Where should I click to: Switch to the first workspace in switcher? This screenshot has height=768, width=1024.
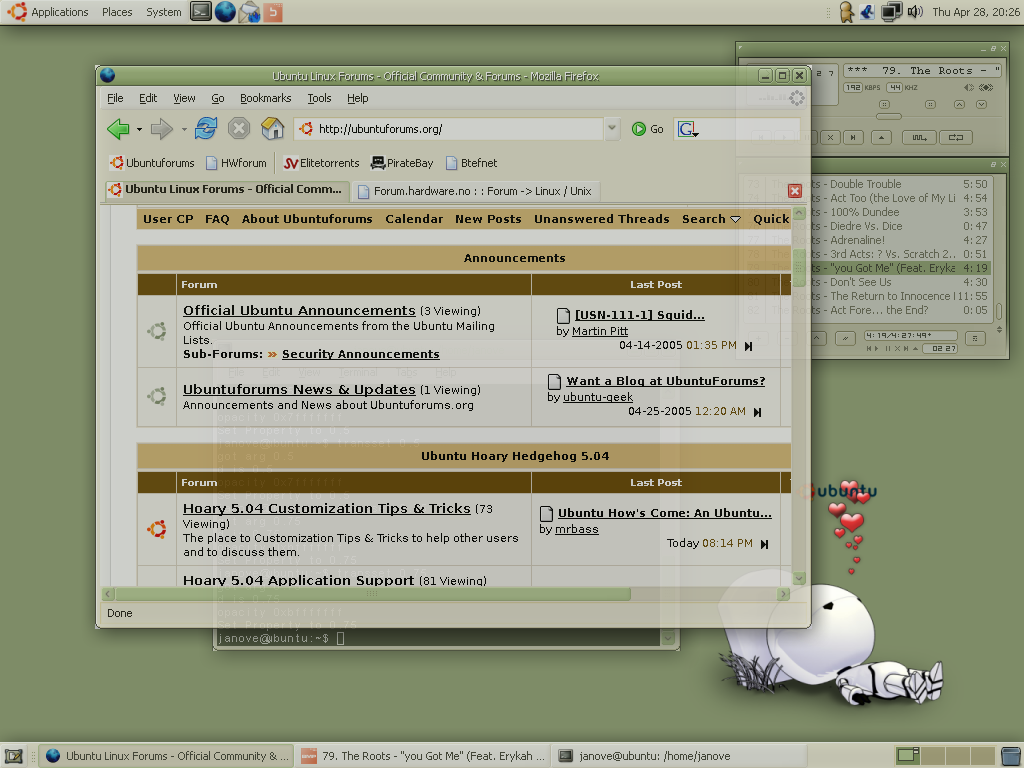click(908, 756)
